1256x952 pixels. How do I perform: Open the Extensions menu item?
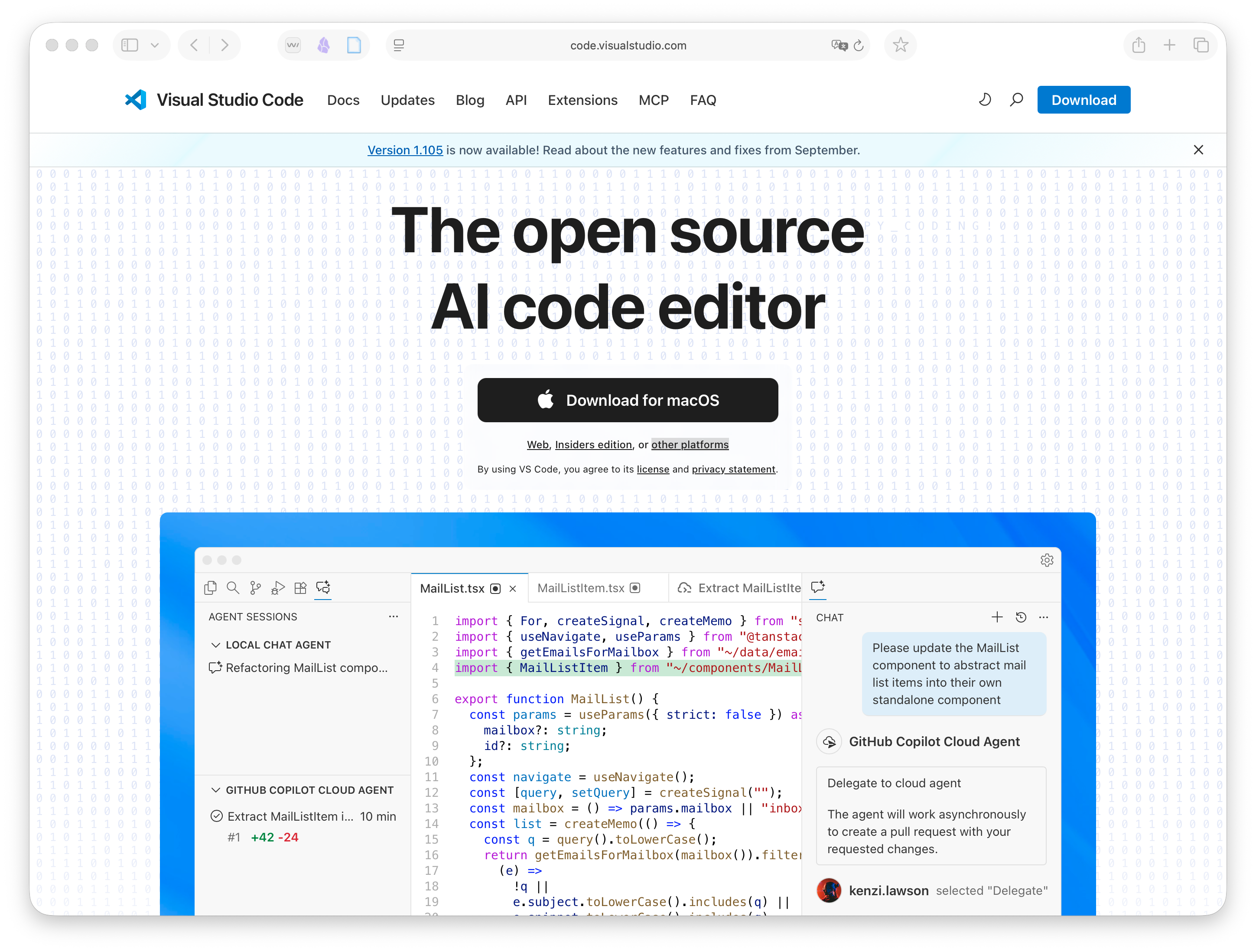point(582,100)
